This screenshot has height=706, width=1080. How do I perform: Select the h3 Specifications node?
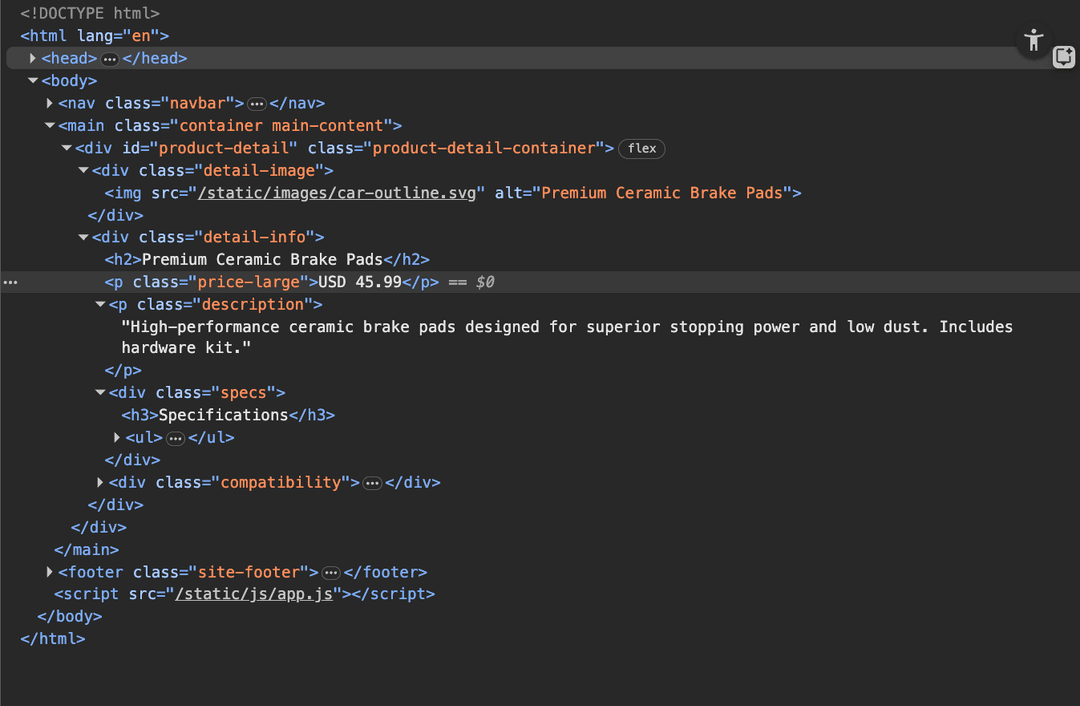(x=228, y=415)
